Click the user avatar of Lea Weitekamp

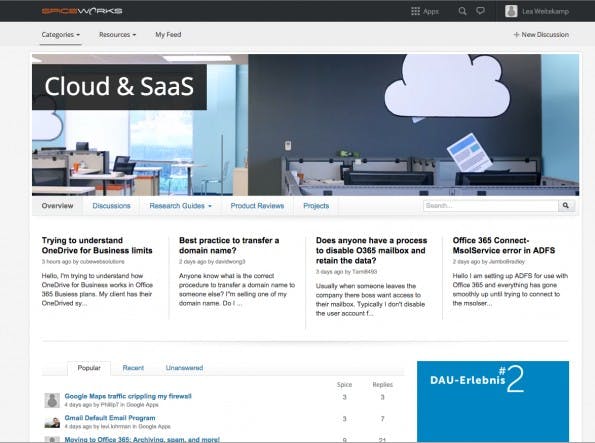(x=511, y=11)
